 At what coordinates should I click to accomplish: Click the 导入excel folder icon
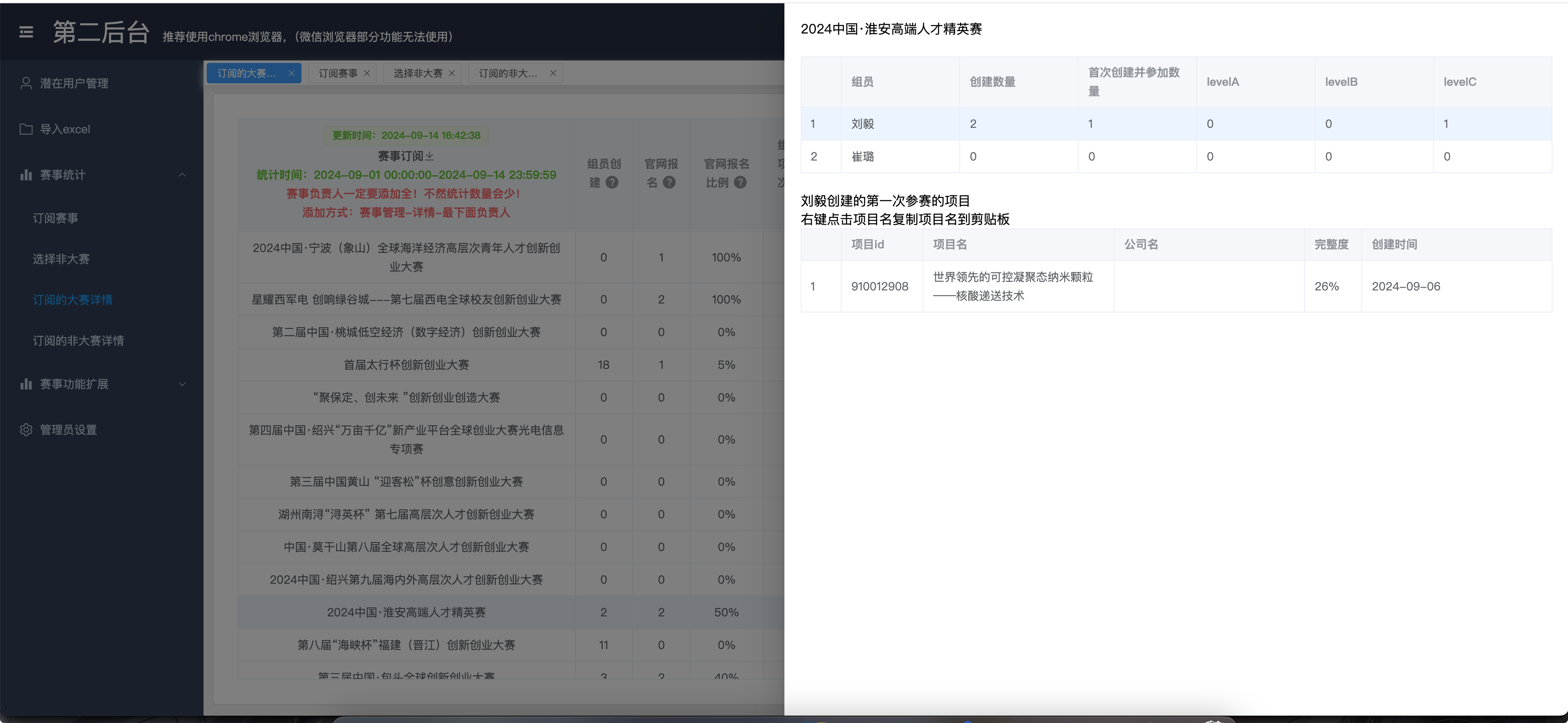coord(26,129)
